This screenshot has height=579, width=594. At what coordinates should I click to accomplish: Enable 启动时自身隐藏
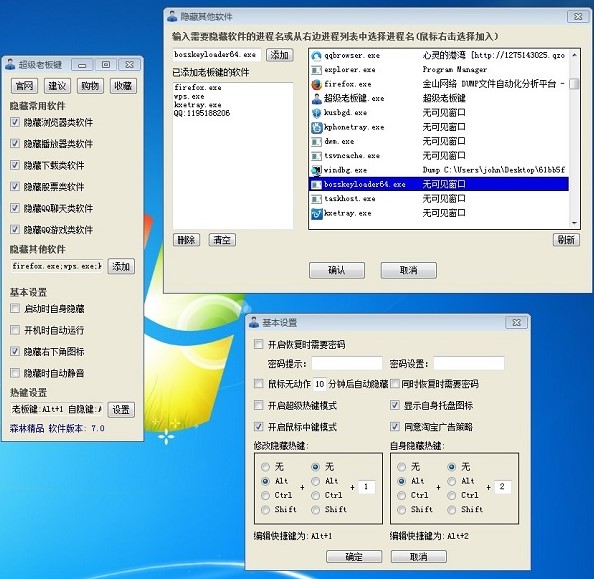coord(15,308)
